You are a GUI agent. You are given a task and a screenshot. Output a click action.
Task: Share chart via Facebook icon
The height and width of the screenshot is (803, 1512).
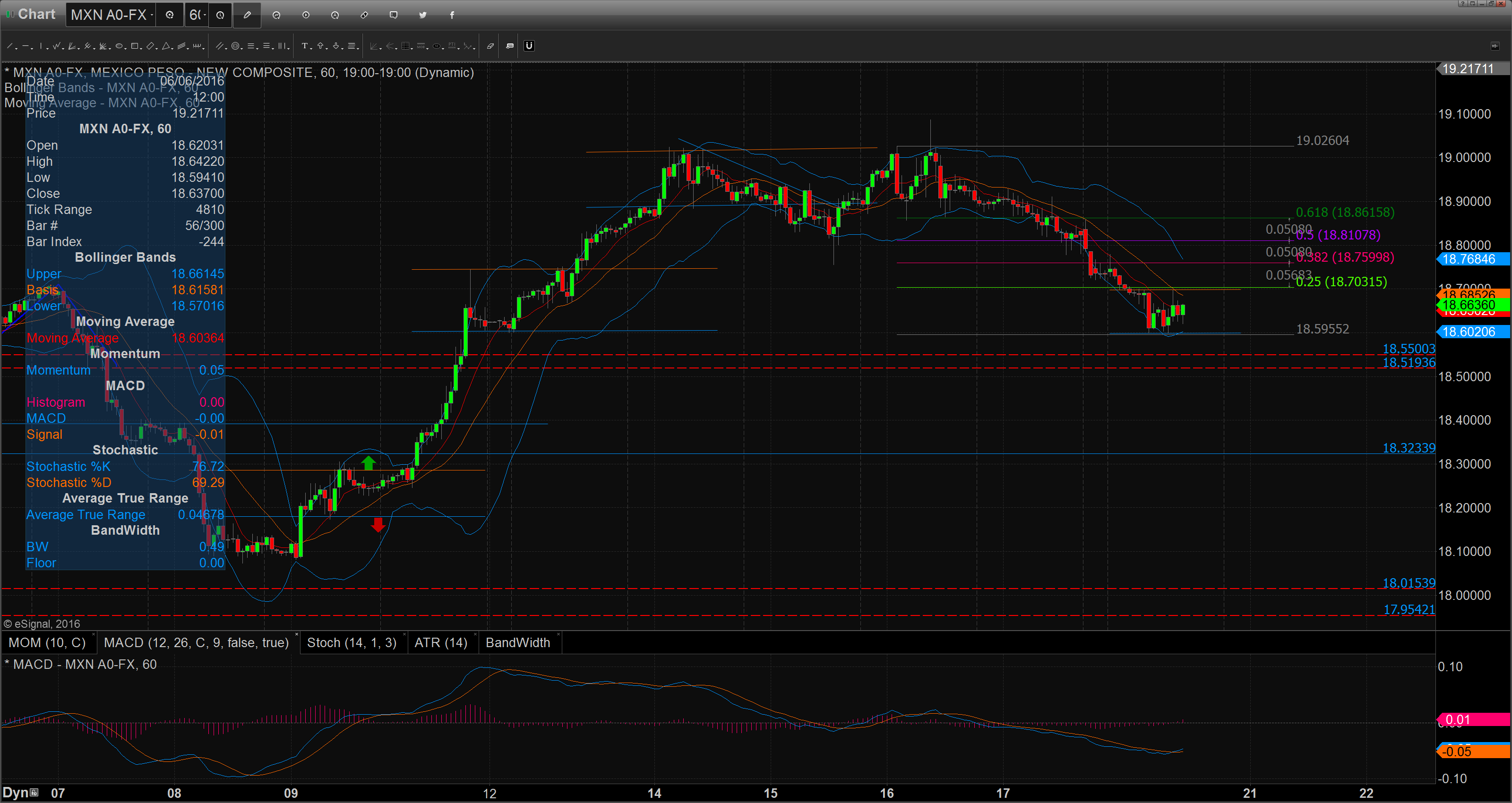(452, 15)
